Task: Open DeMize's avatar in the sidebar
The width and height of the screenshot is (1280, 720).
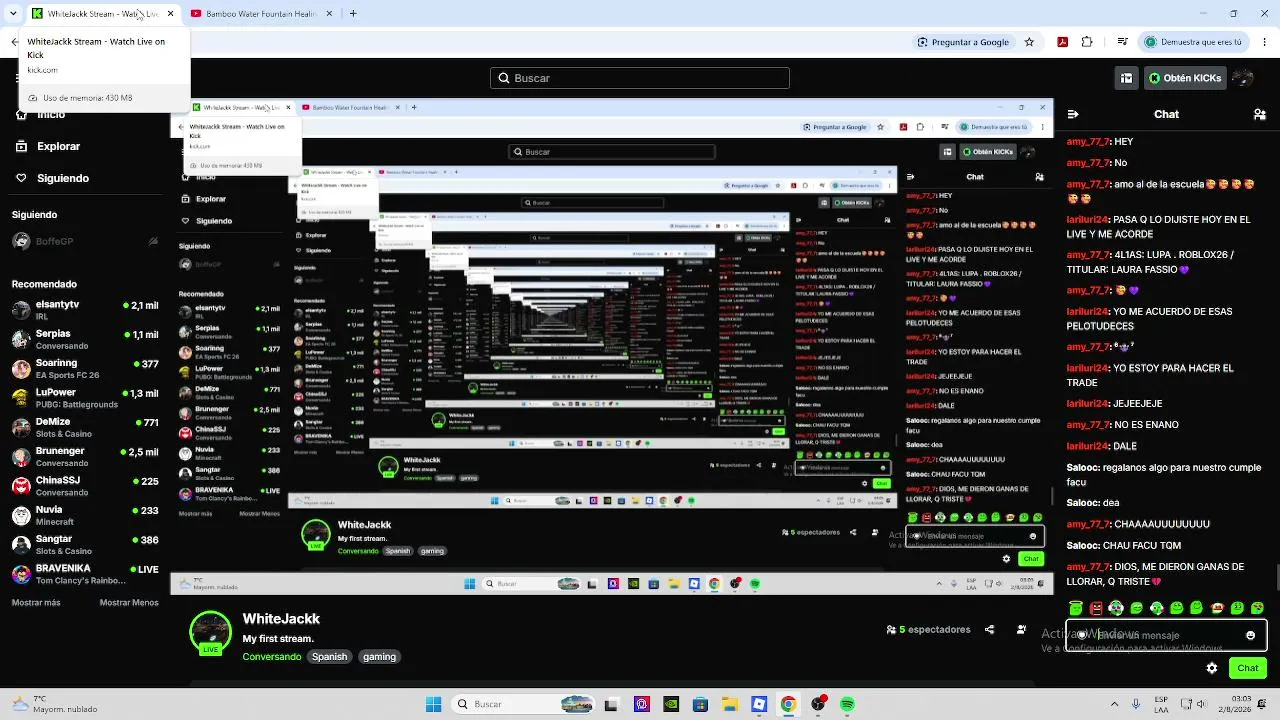Action: (21, 427)
